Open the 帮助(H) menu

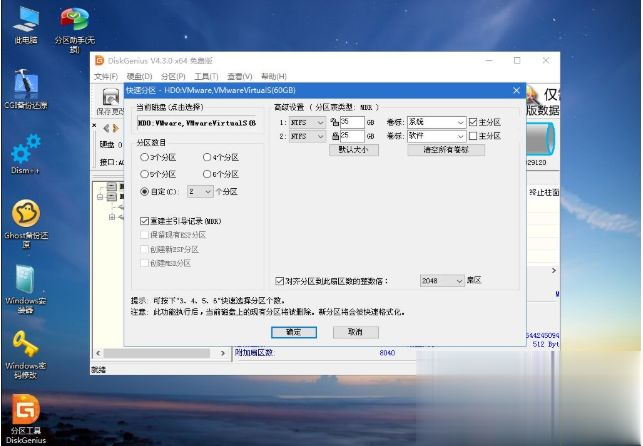[274, 77]
